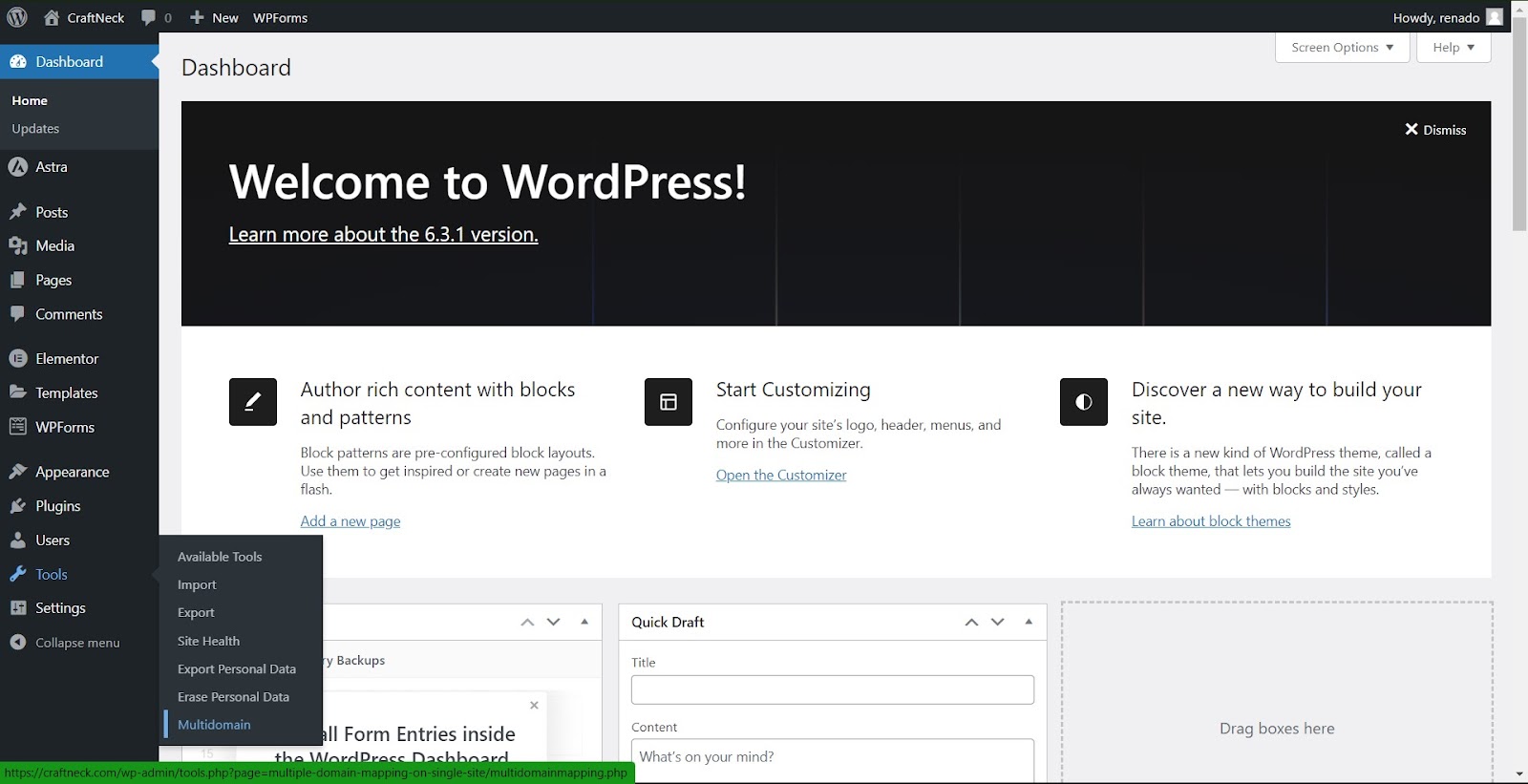Click the half-circle styles icon
The height and width of the screenshot is (784, 1528).
point(1084,402)
